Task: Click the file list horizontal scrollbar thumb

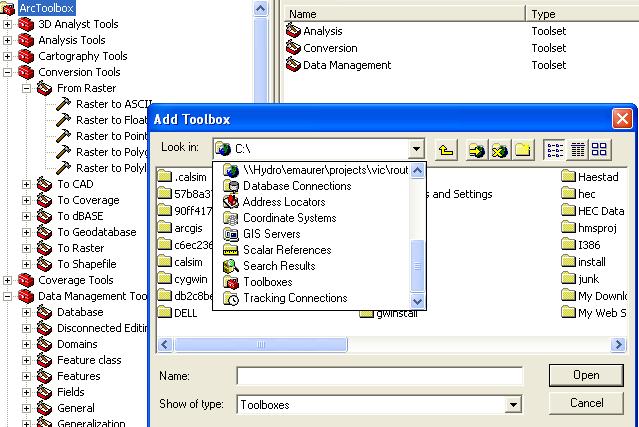Action: (261, 345)
